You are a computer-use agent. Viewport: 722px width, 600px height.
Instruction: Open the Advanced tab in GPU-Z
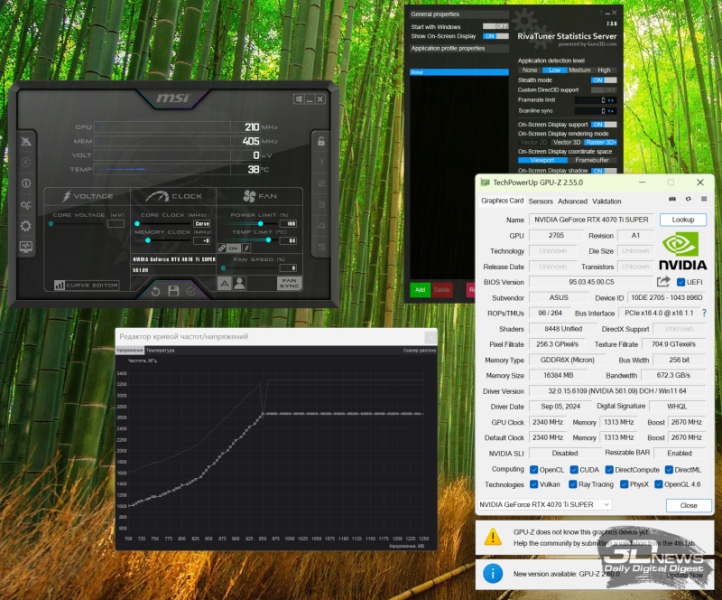pos(572,201)
